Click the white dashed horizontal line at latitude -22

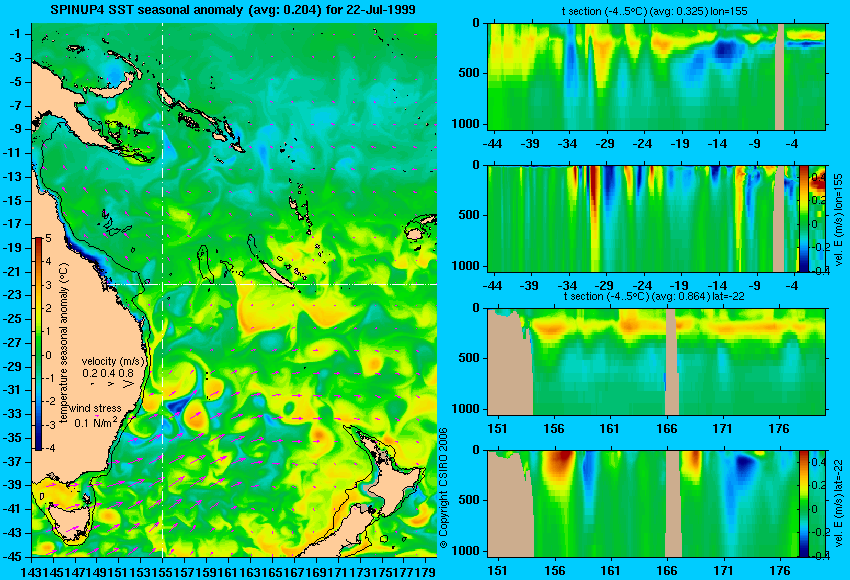[272, 284]
